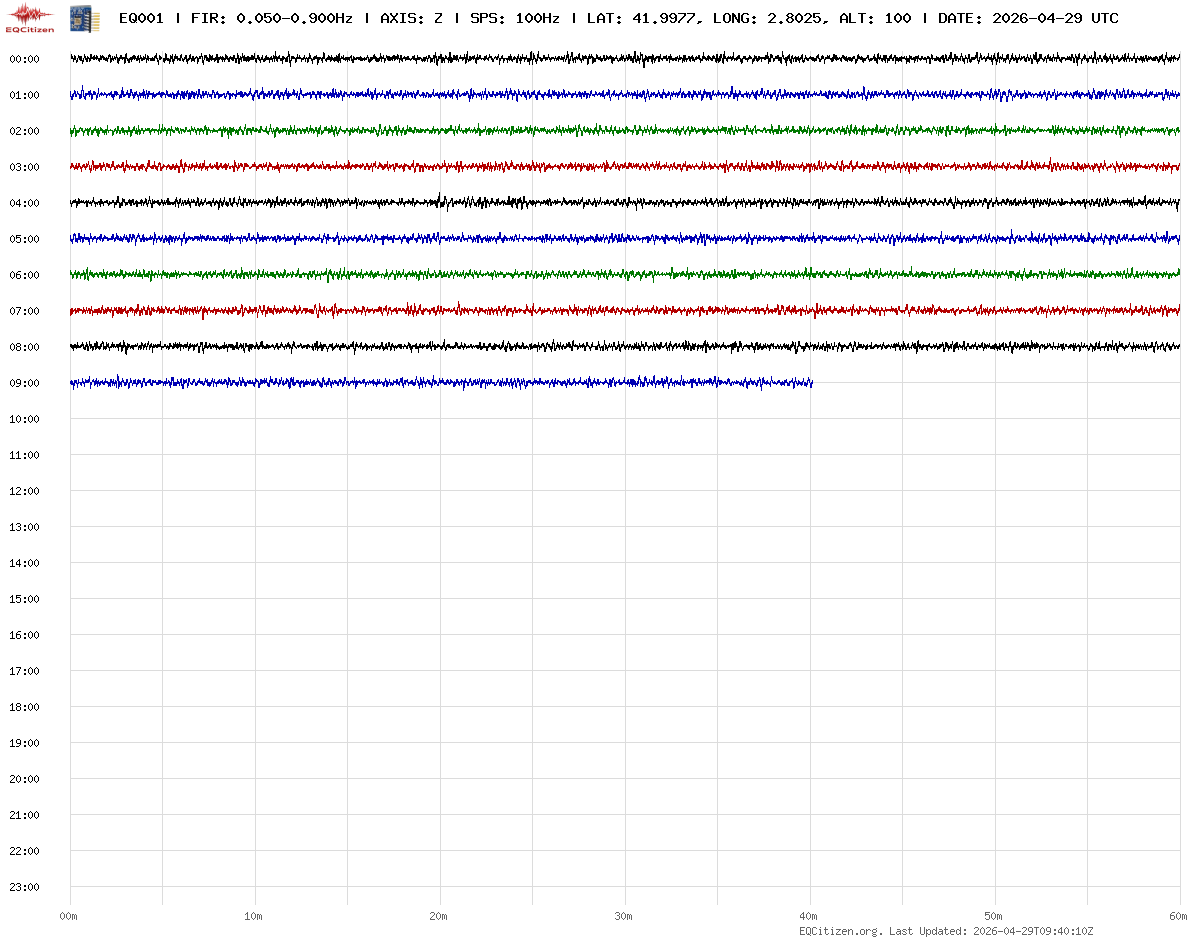The width and height of the screenshot is (1200, 940).
Task: Click the EQCitizen logo in the header
Action: [x=30, y=18]
